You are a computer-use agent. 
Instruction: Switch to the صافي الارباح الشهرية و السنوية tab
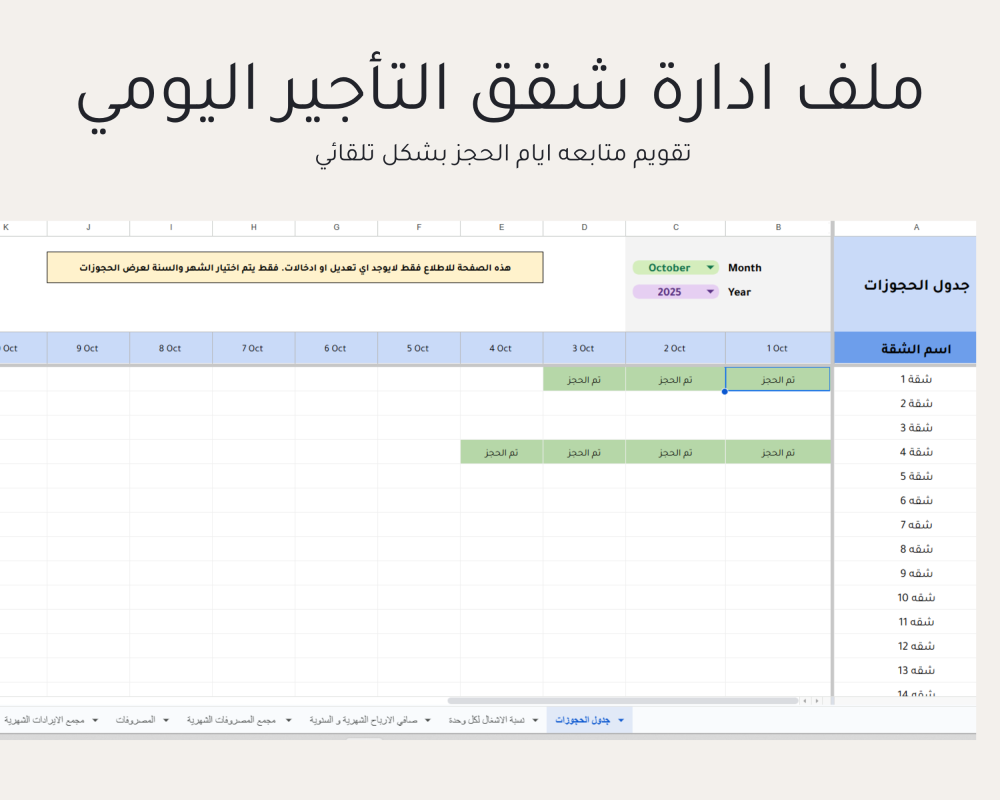[364, 720]
